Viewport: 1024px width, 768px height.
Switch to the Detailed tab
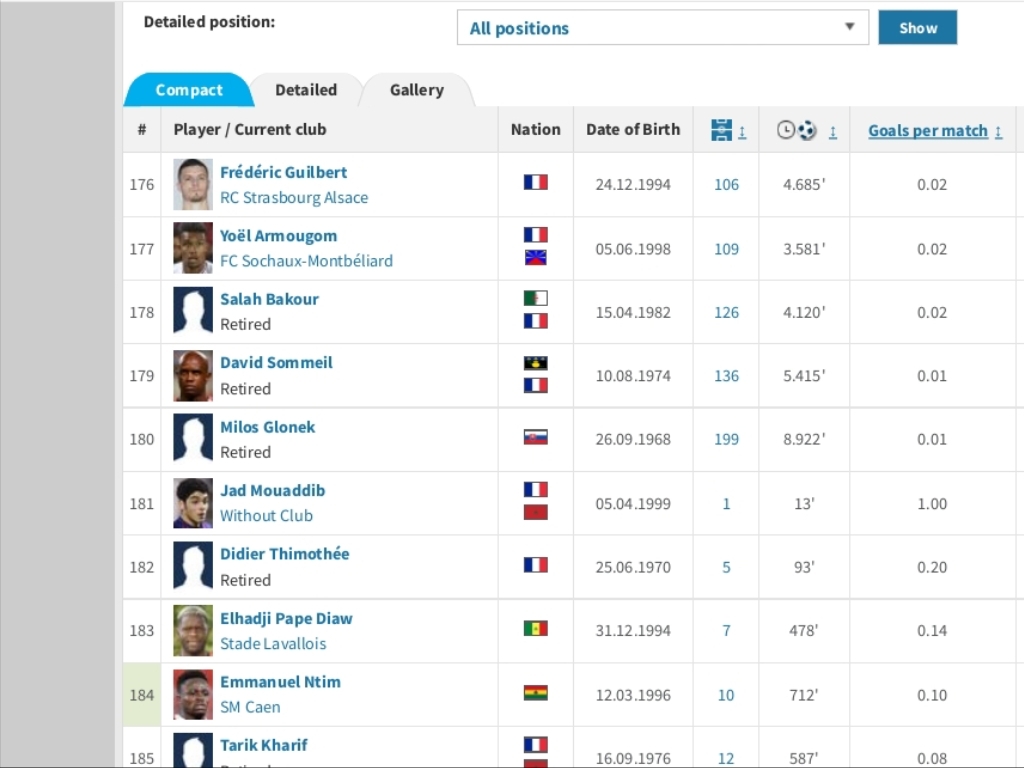point(306,90)
